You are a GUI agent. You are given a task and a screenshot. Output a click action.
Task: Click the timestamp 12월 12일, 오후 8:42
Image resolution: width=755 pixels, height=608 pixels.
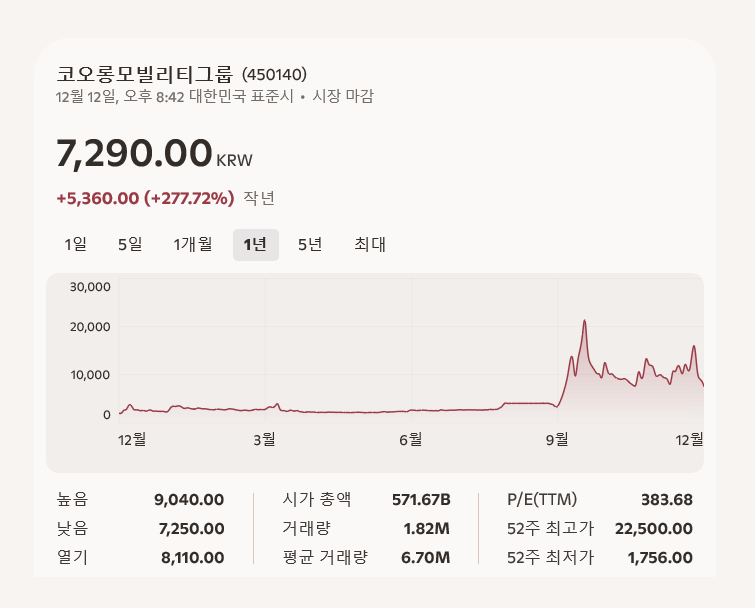[x=120, y=97]
